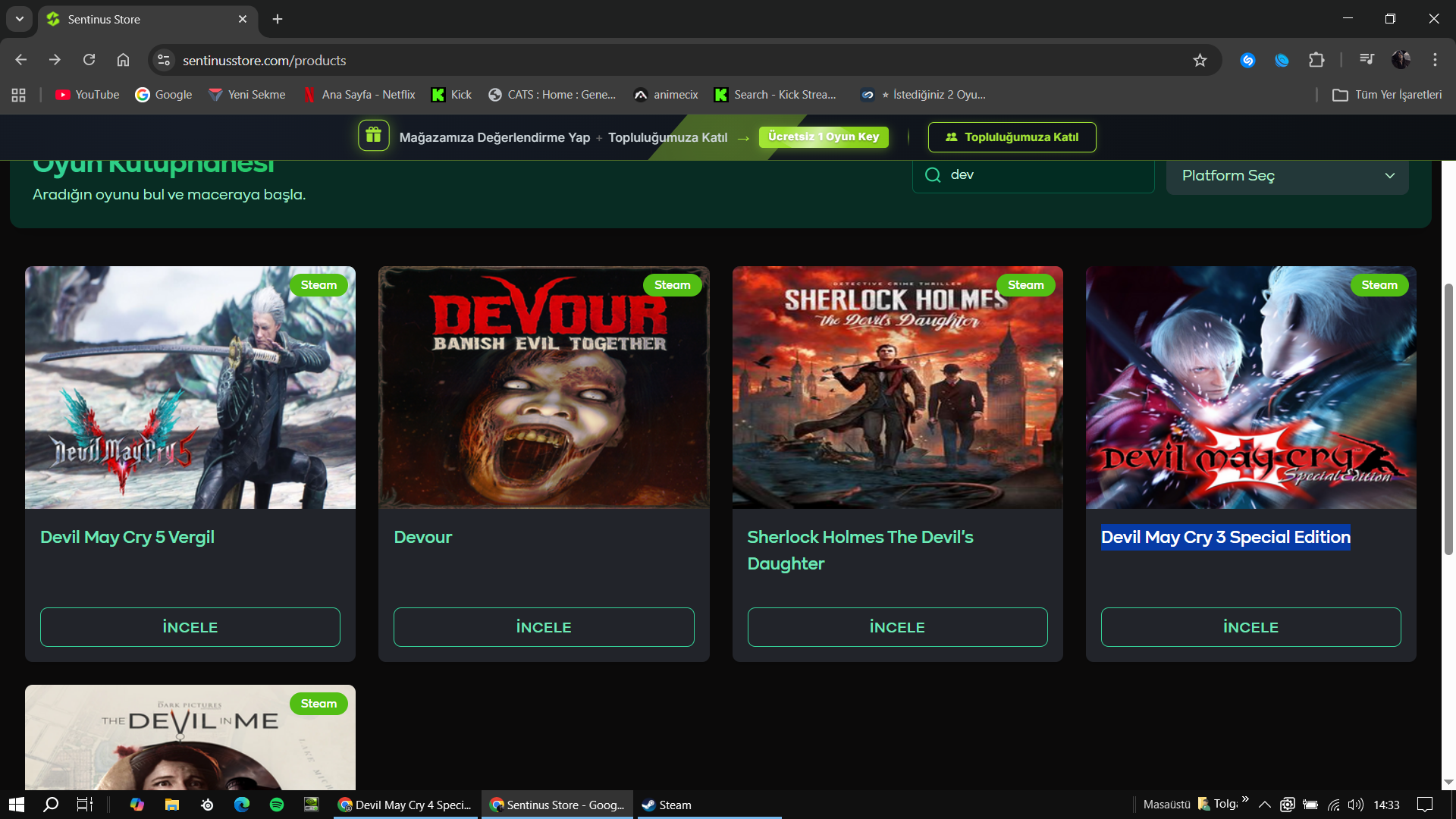Open Microsoft Edge from the taskbar
The width and height of the screenshot is (1456, 819).
(x=242, y=805)
